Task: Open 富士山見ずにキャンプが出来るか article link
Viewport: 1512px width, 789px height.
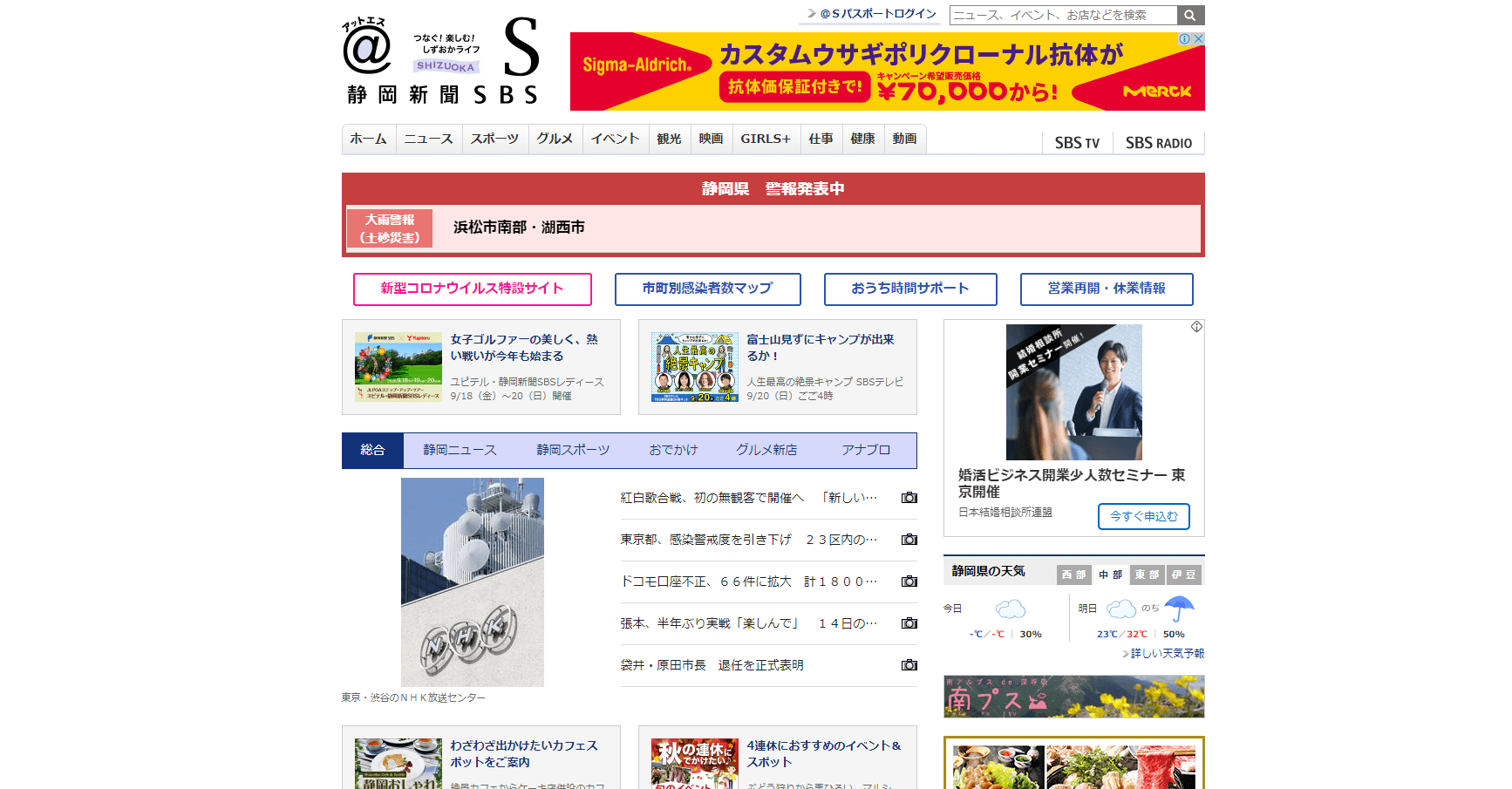Action: [x=821, y=347]
